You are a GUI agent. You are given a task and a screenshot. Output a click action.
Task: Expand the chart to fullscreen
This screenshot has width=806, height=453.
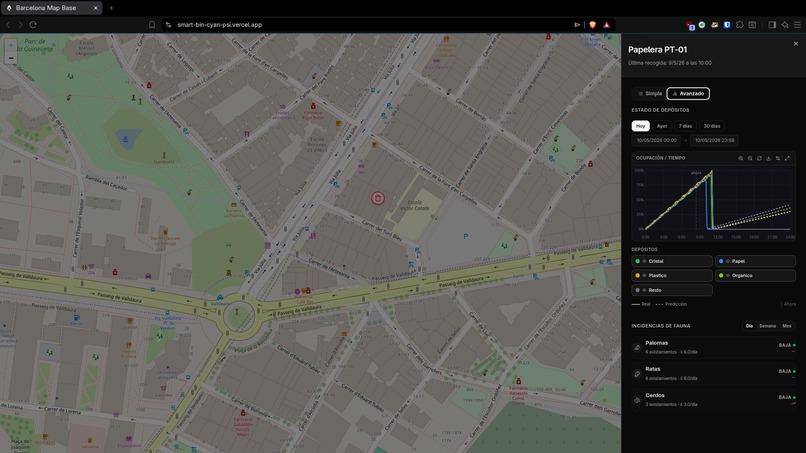coord(787,158)
